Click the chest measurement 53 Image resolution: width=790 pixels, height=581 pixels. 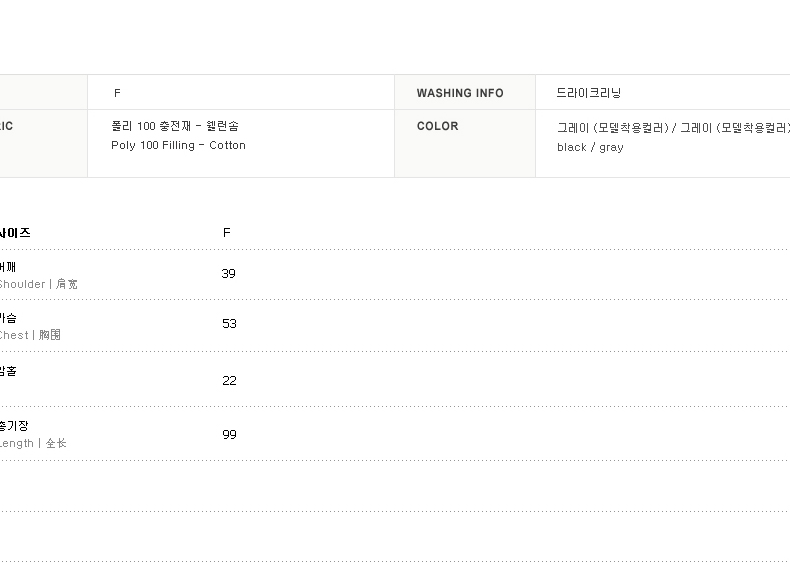pyautogui.click(x=229, y=324)
